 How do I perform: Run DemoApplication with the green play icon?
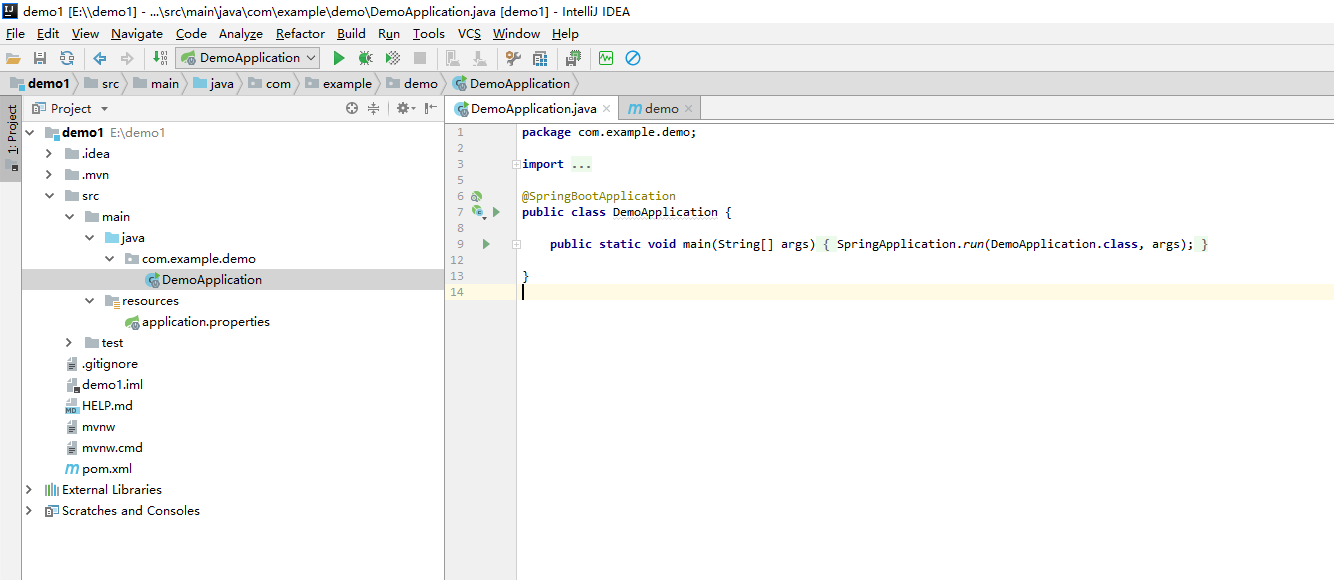(x=339, y=59)
